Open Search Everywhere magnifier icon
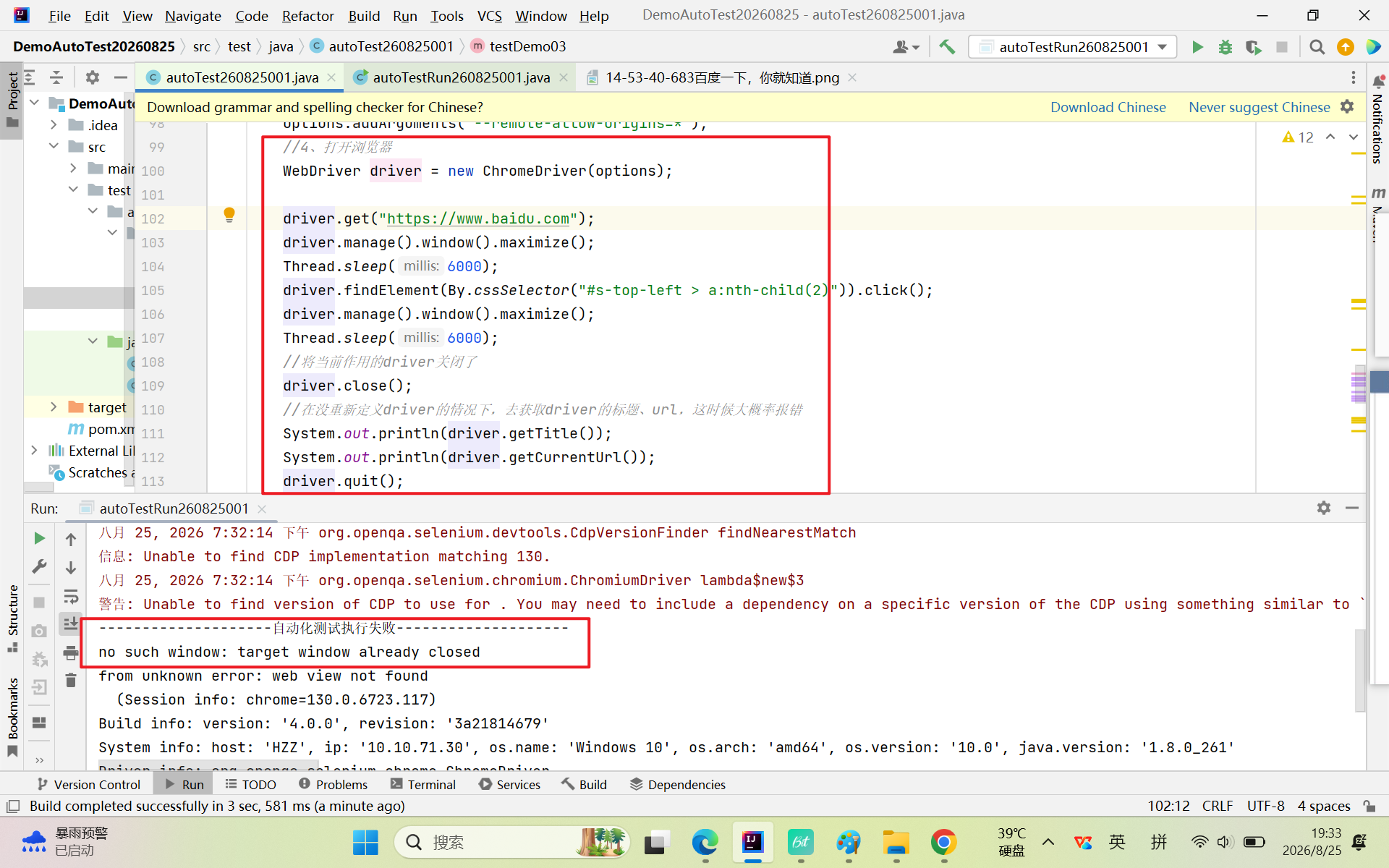The width and height of the screenshot is (1389, 868). tap(1317, 47)
